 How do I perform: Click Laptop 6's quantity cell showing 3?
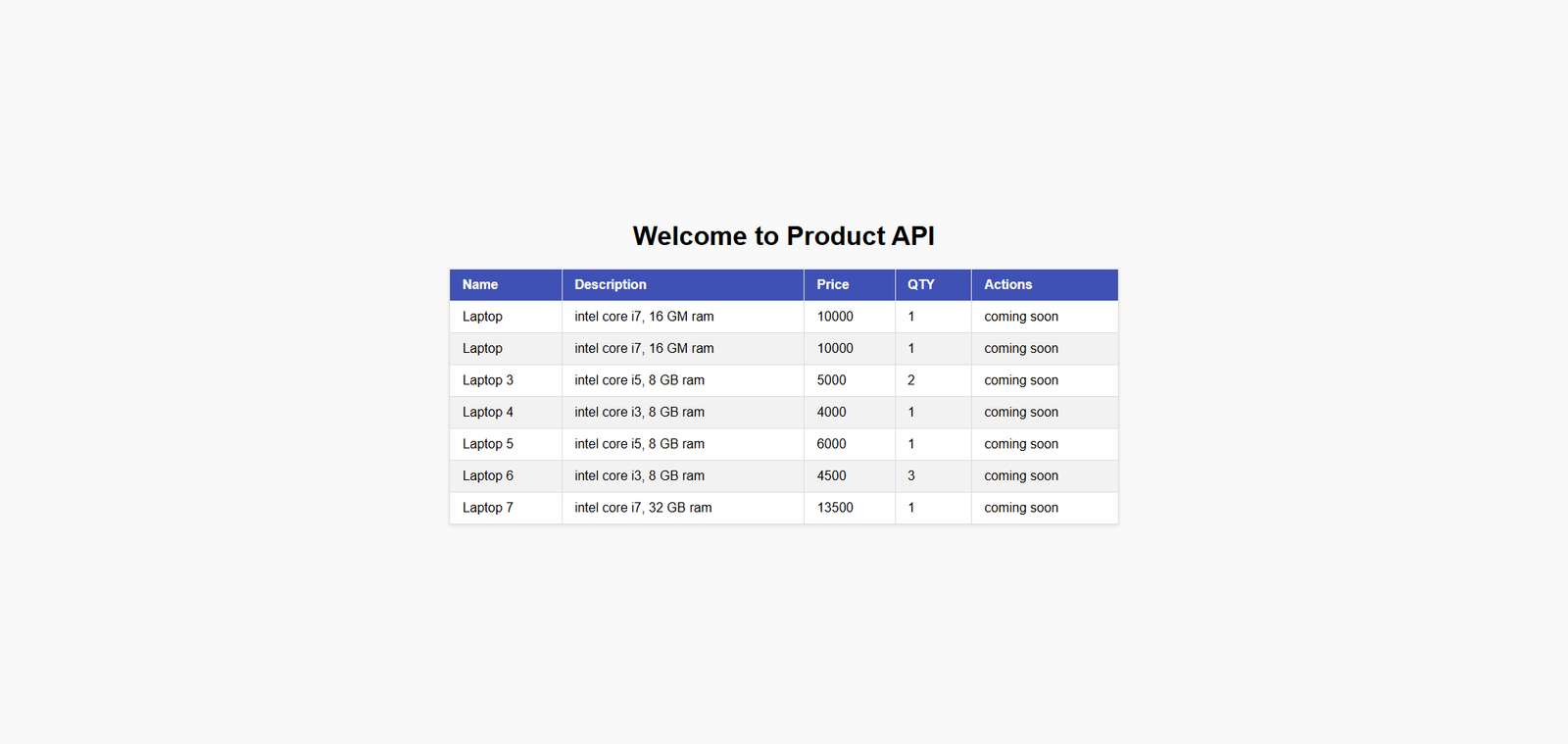coord(911,476)
